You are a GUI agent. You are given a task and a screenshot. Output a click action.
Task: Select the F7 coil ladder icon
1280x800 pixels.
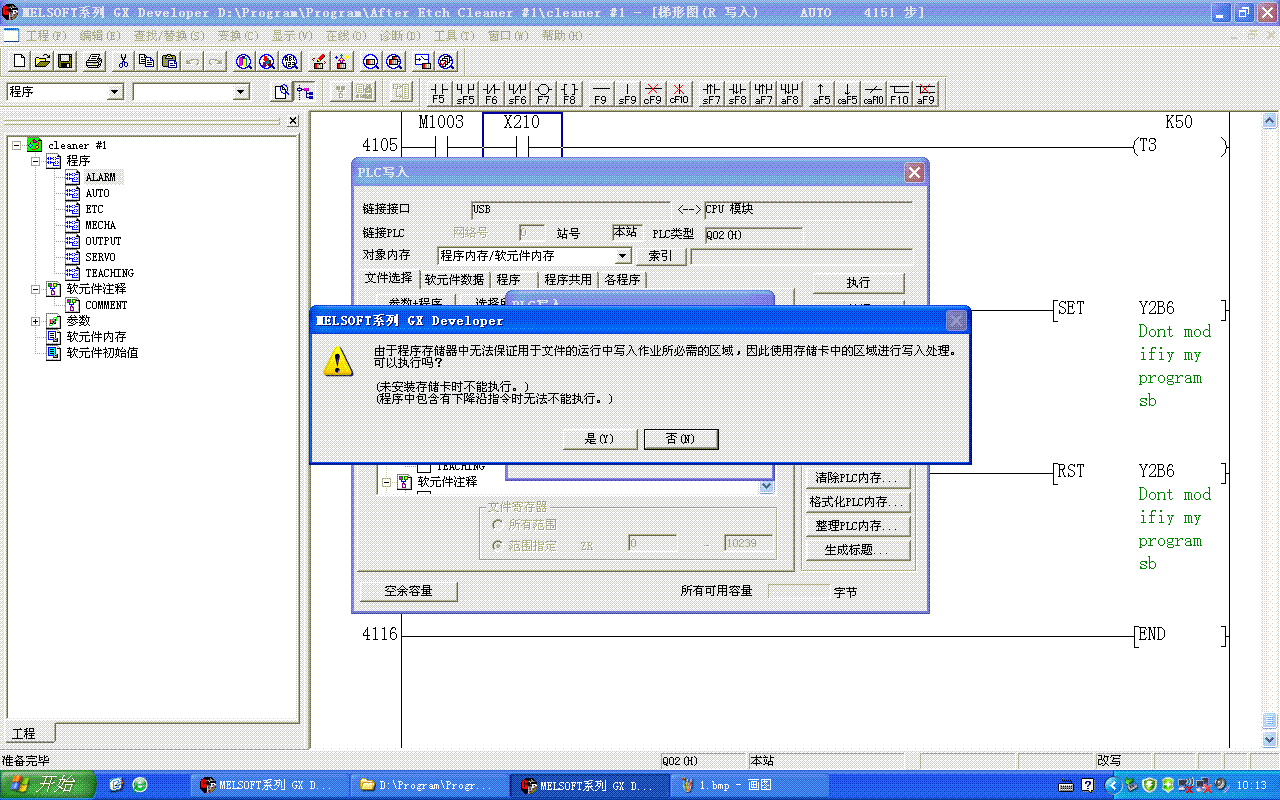point(543,93)
